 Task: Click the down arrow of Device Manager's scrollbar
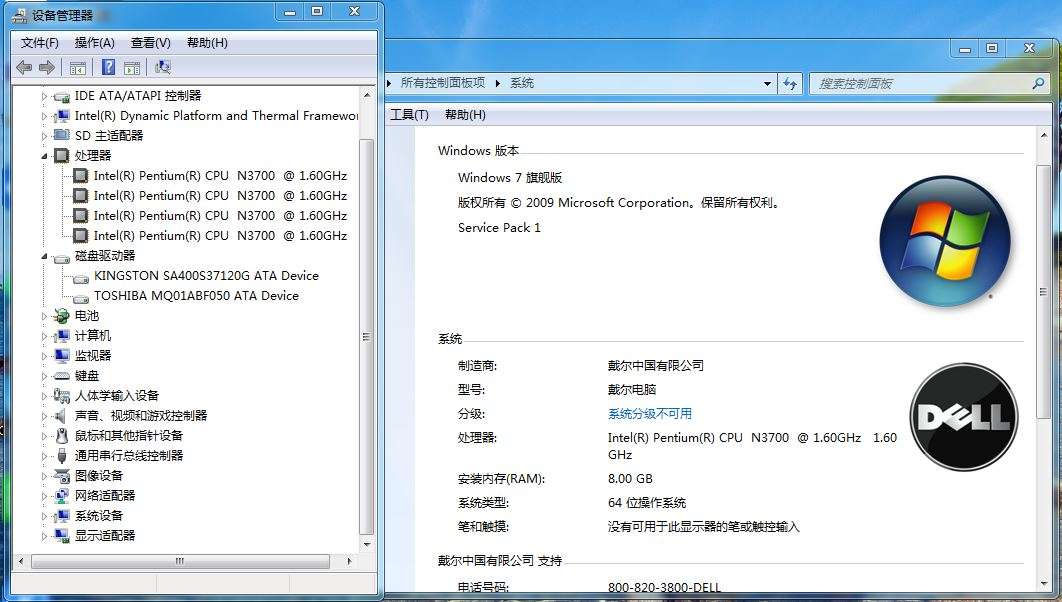pyautogui.click(x=366, y=544)
